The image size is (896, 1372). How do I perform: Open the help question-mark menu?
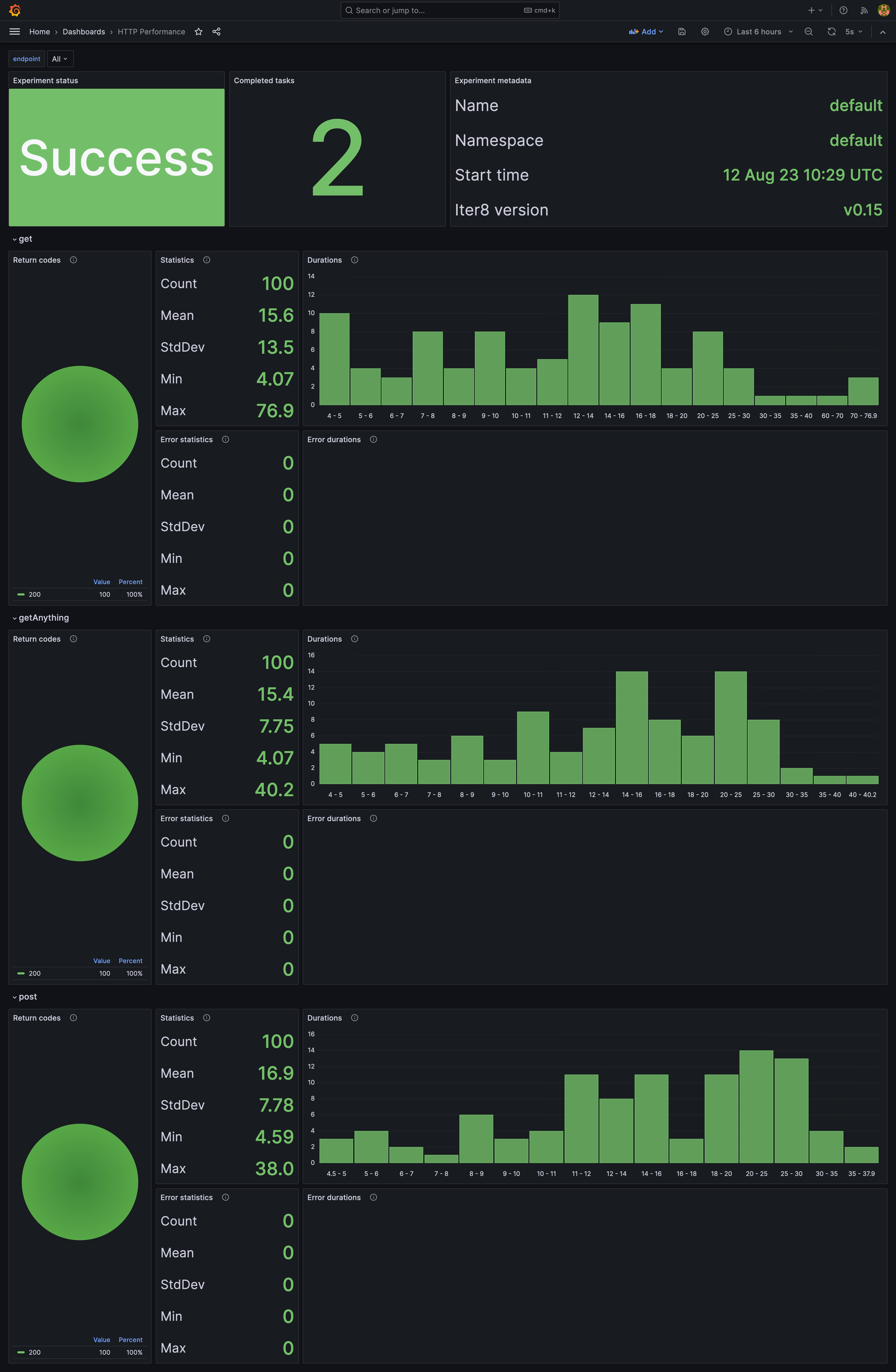[844, 10]
